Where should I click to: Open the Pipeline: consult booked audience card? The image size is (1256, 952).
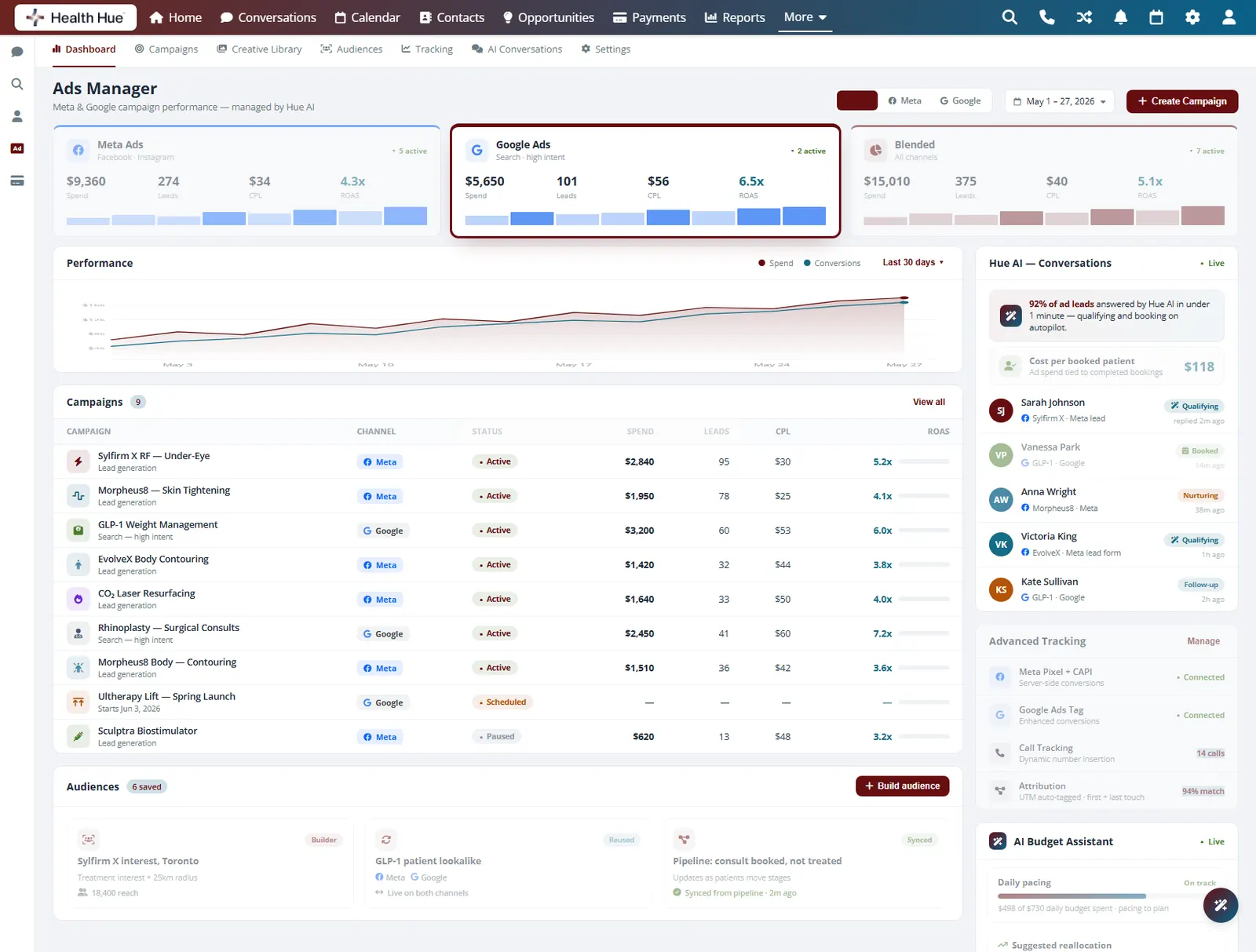(x=805, y=864)
